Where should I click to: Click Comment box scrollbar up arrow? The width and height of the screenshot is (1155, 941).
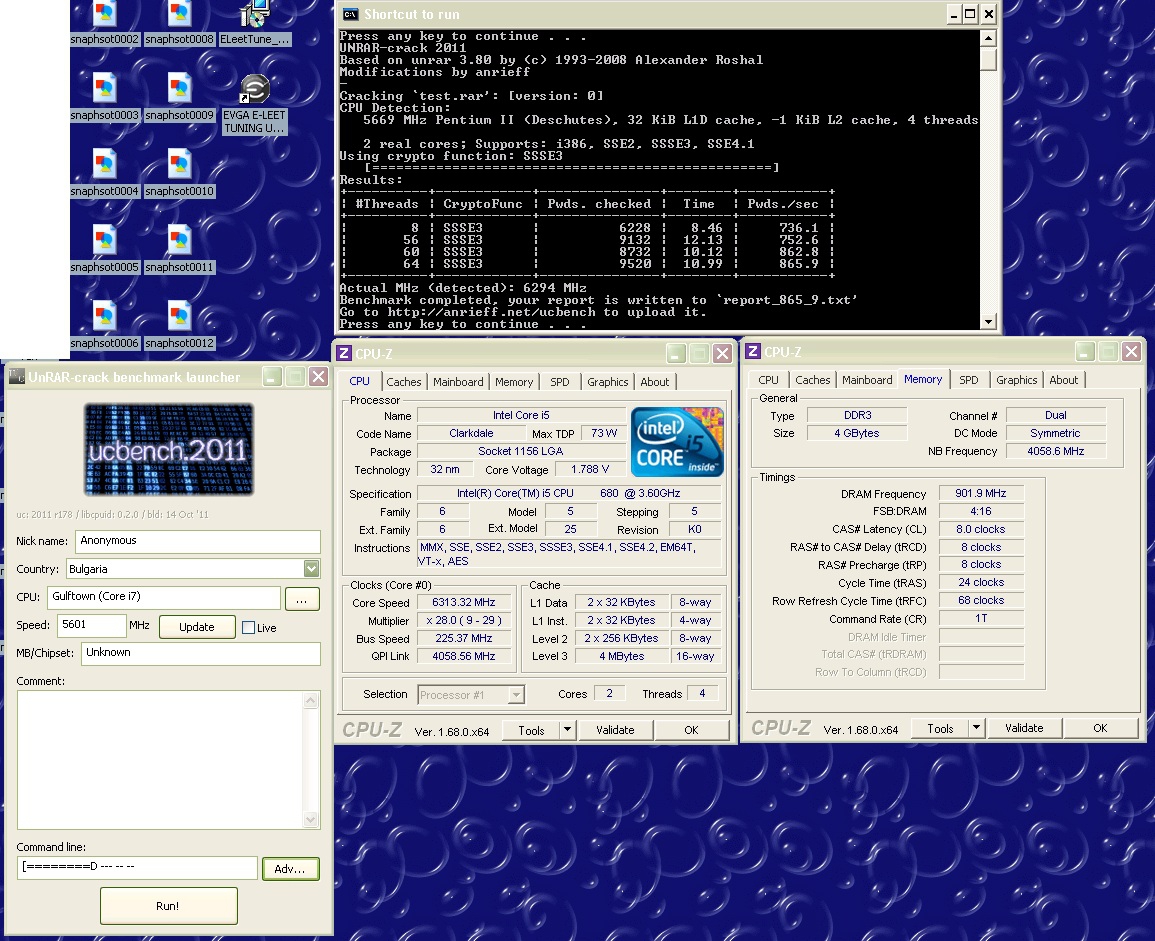click(311, 700)
